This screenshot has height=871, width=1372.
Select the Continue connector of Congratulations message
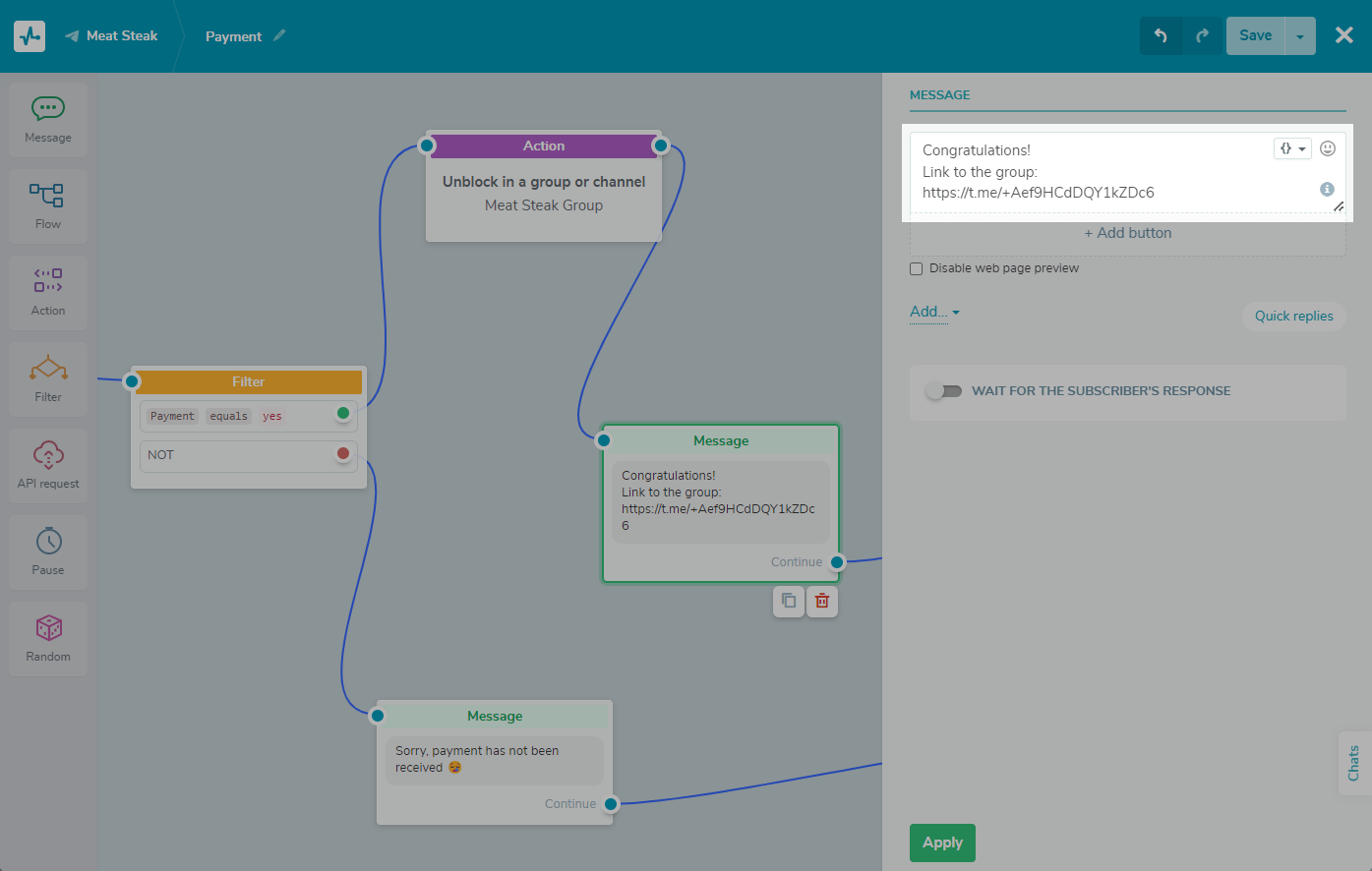coord(837,562)
